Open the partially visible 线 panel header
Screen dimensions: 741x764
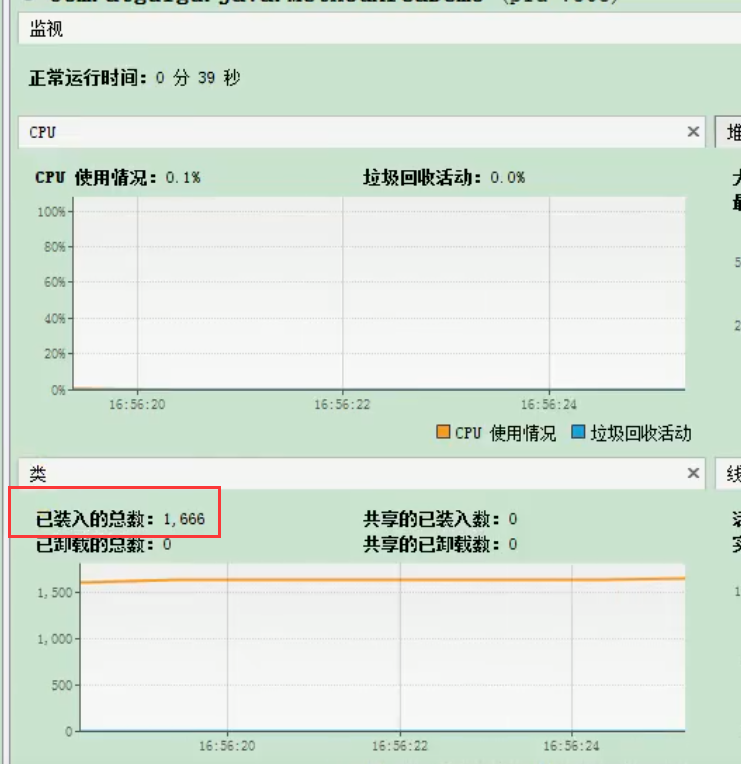point(728,473)
